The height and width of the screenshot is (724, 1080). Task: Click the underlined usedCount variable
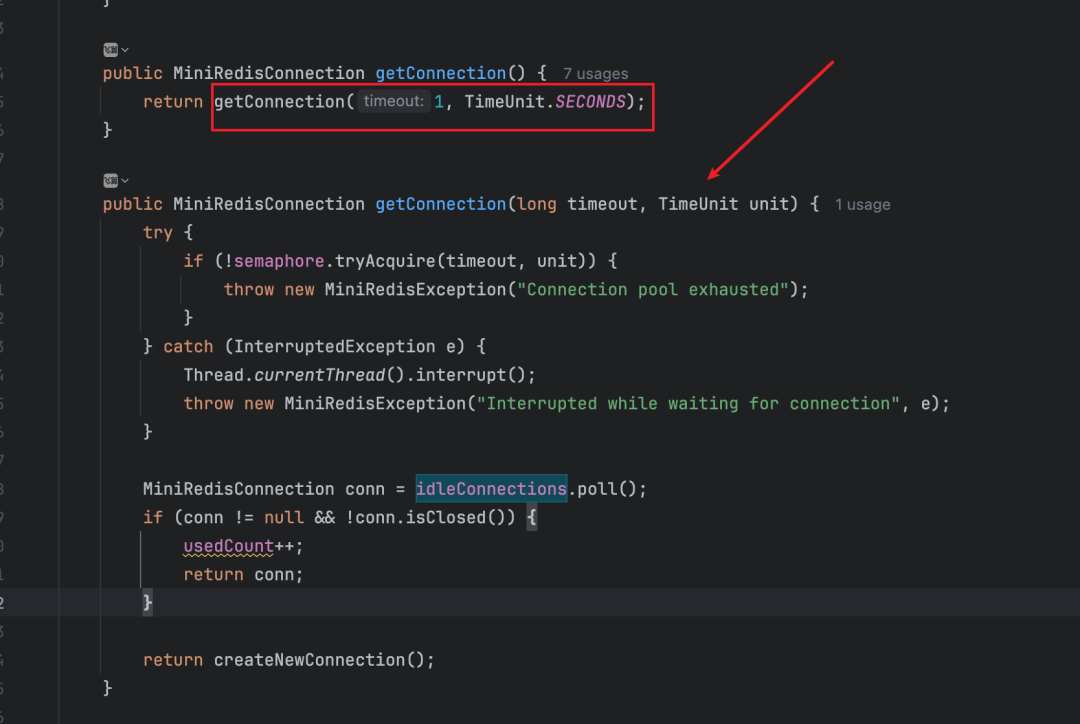(x=229, y=546)
